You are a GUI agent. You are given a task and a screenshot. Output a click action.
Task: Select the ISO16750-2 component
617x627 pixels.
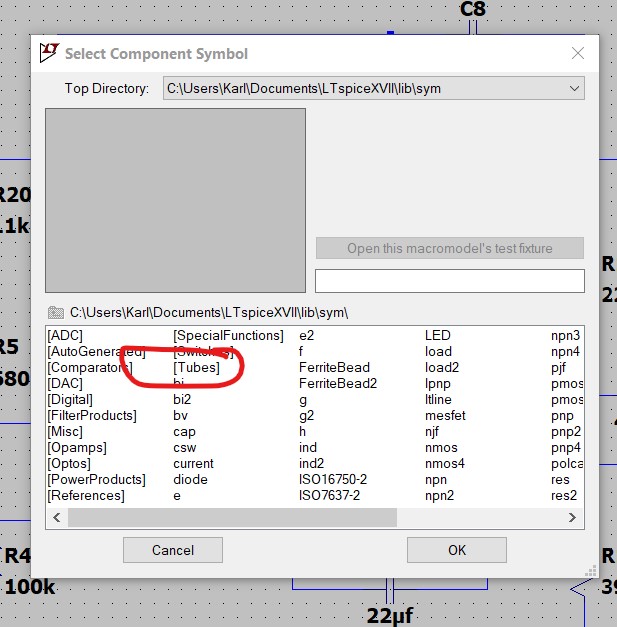333,479
